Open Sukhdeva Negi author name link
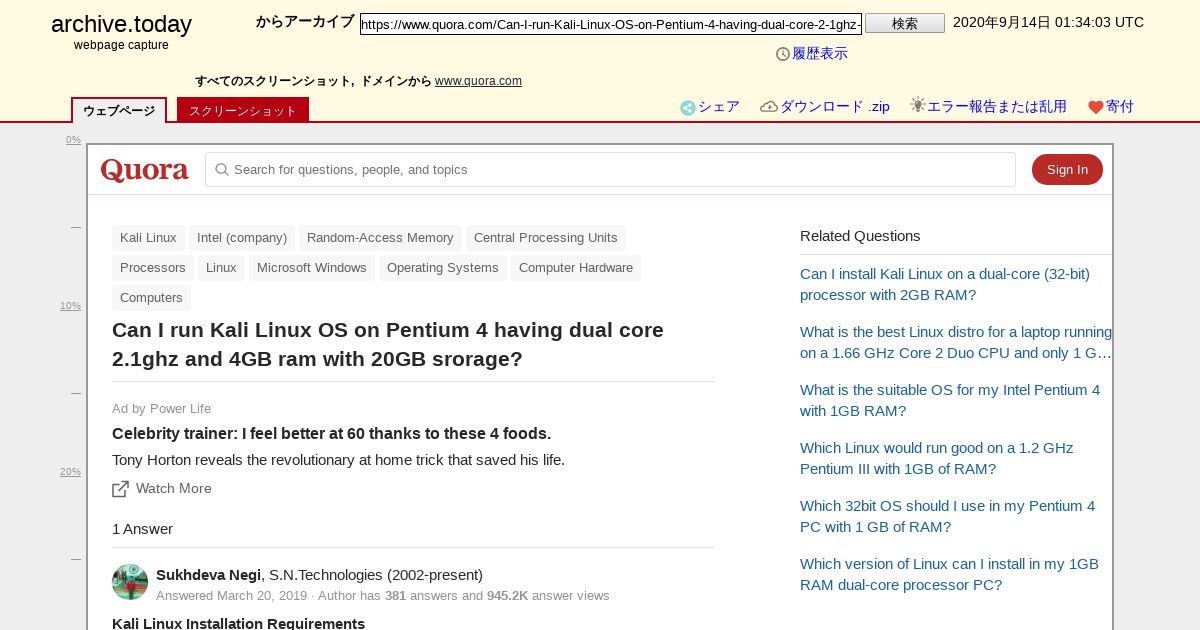This screenshot has width=1200, height=630. pos(208,575)
